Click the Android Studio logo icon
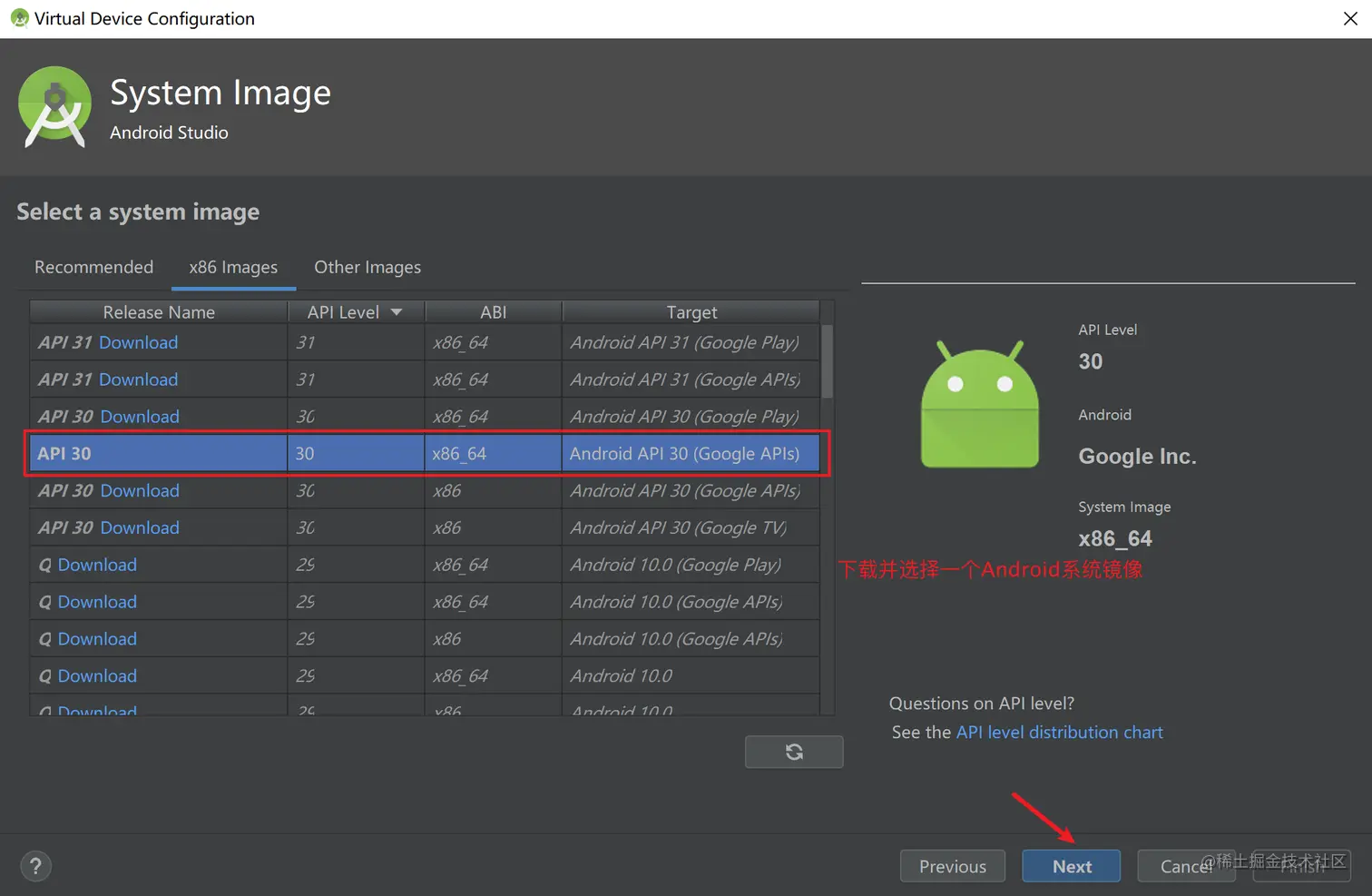The width and height of the screenshot is (1372, 896). point(54,107)
